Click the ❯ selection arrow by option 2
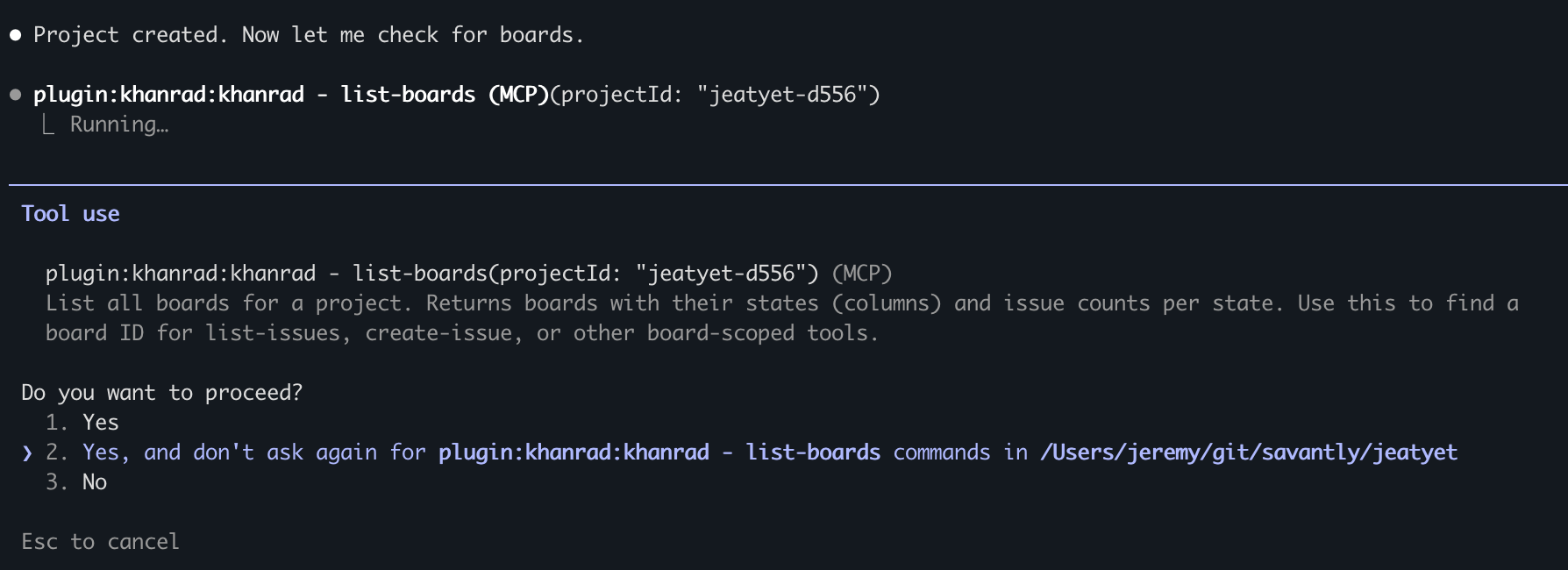 tap(27, 453)
